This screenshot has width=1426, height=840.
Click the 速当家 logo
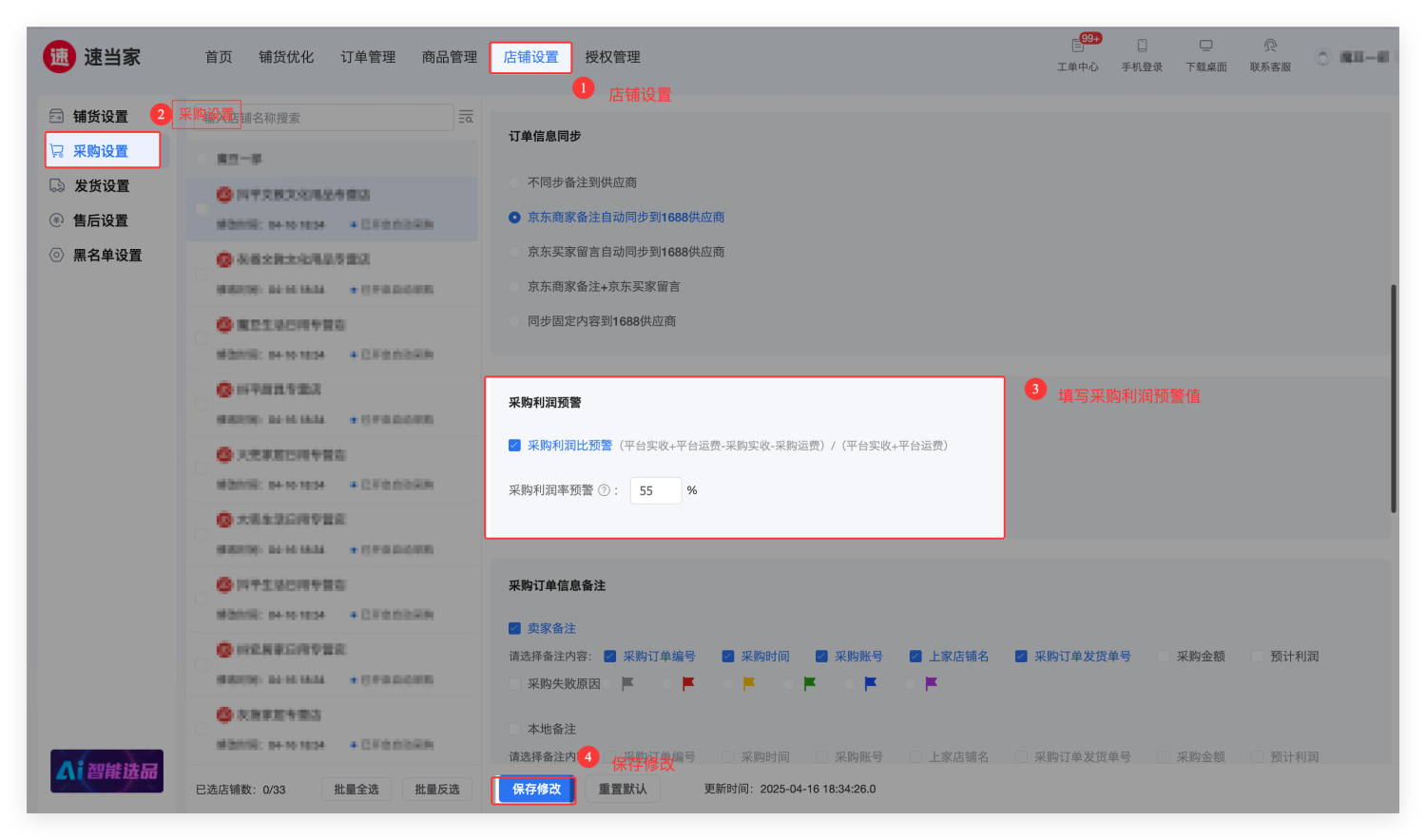(x=91, y=57)
